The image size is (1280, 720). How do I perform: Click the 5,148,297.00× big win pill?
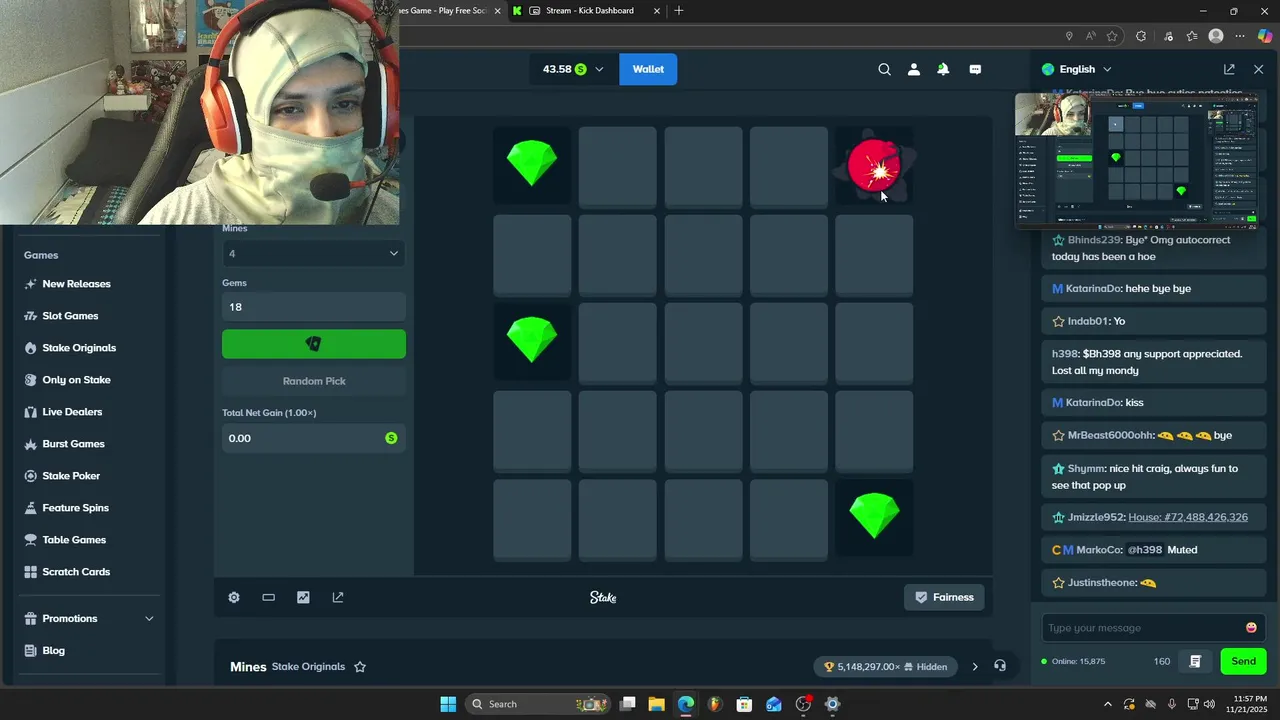(x=886, y=667)
